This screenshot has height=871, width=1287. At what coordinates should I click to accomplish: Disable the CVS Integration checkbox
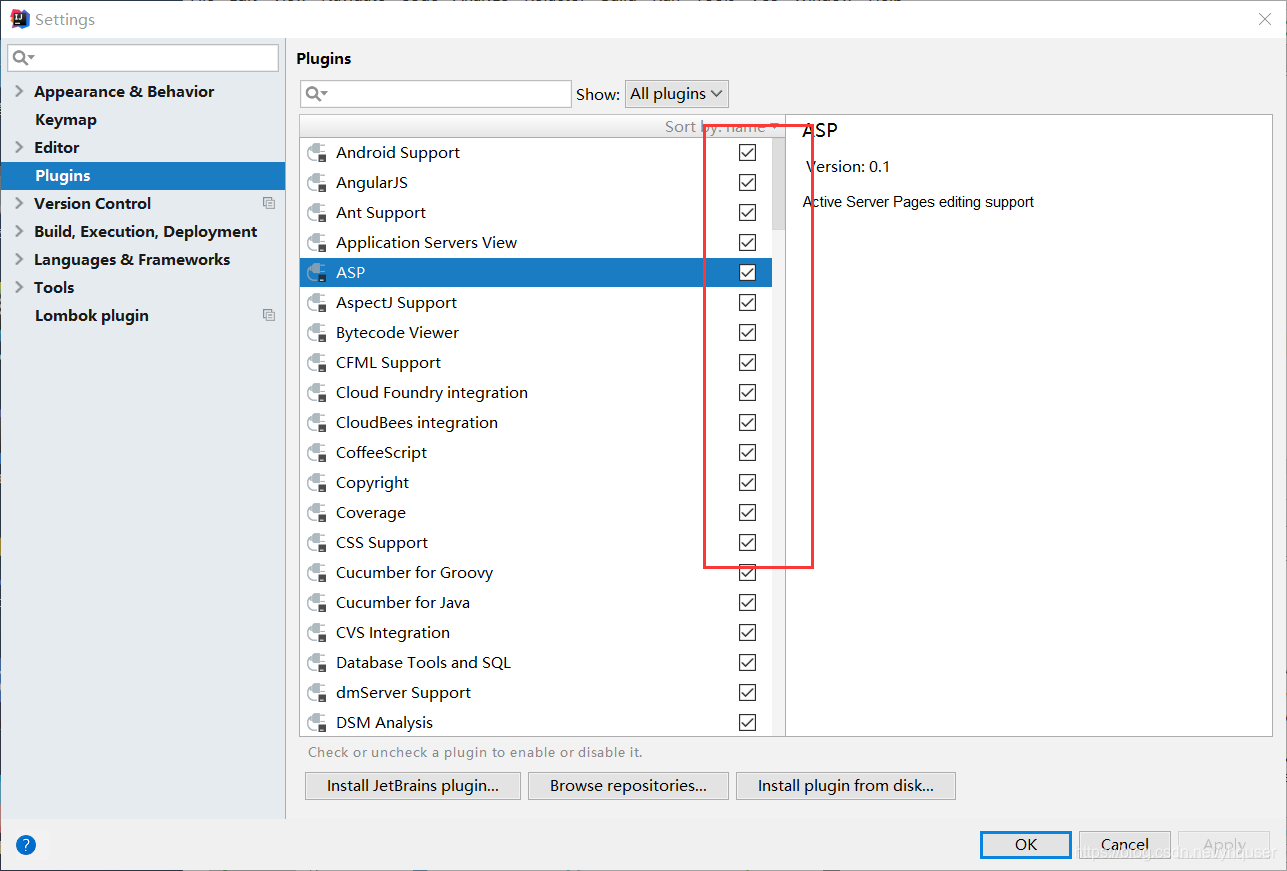pyautogui.click(x=747, y=633)
